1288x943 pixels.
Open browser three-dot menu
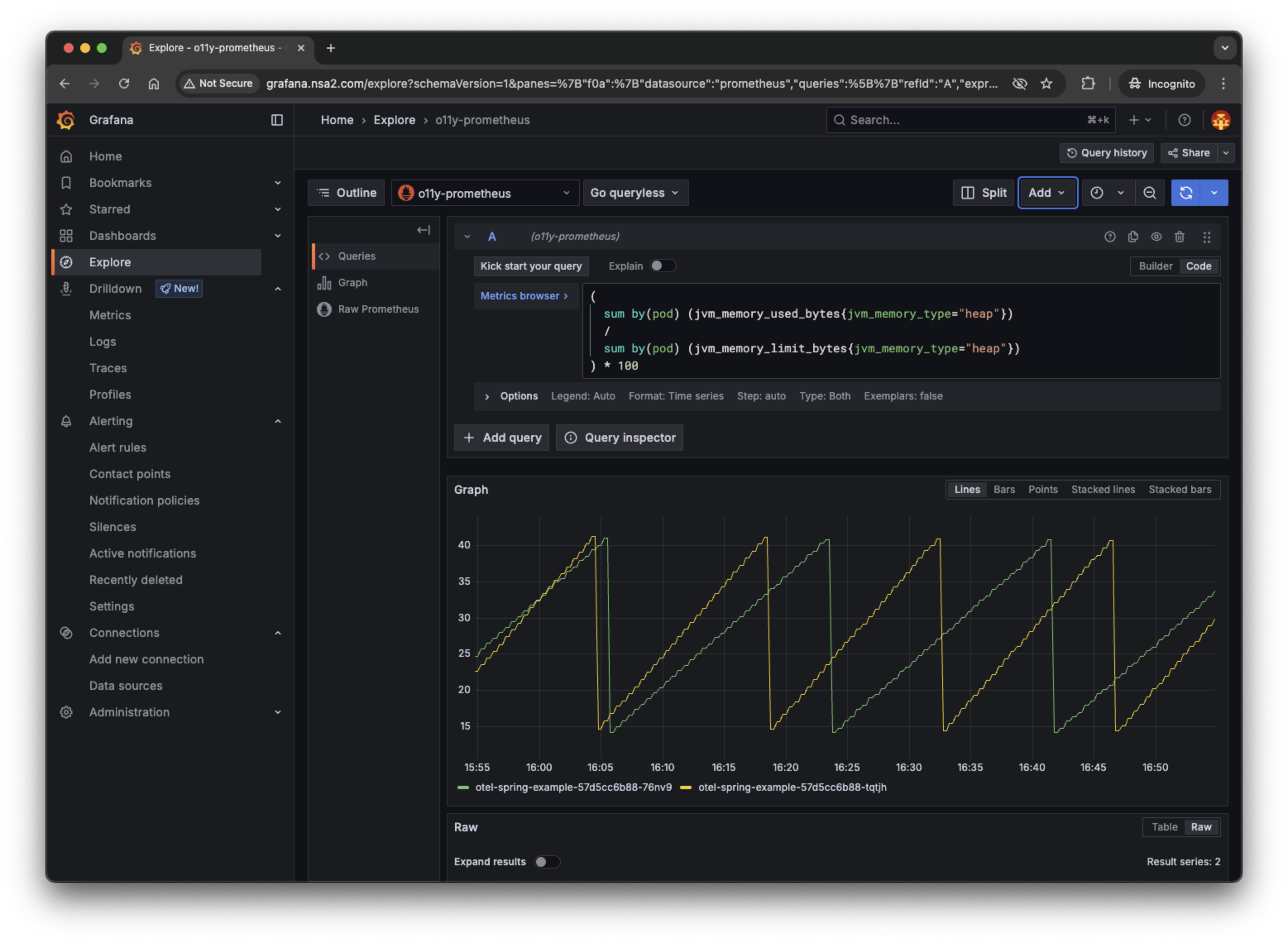[1223, 84]
